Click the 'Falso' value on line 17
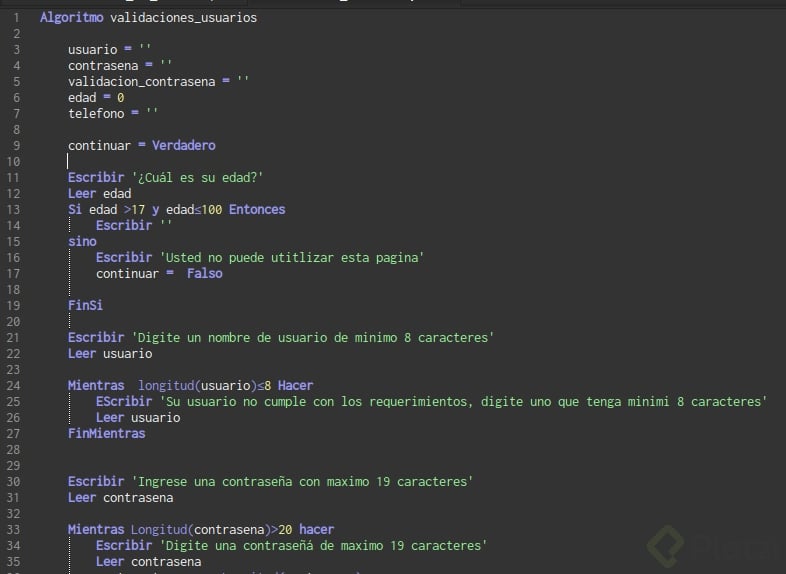The image size is (786, 574). [205, 274]
